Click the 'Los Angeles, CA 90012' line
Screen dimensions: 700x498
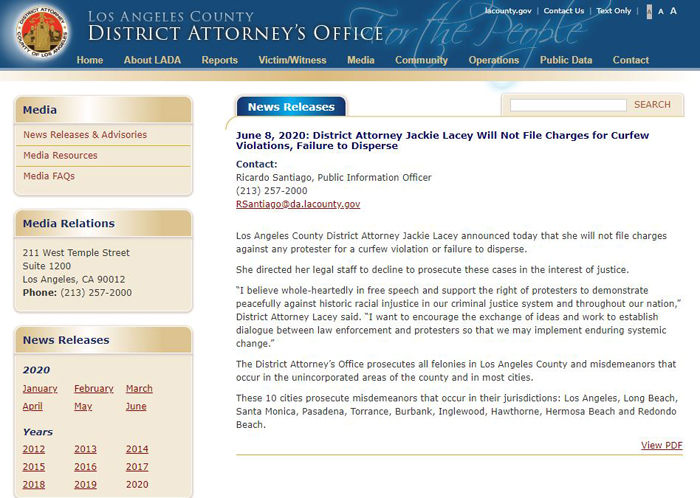tap(74, 279)
